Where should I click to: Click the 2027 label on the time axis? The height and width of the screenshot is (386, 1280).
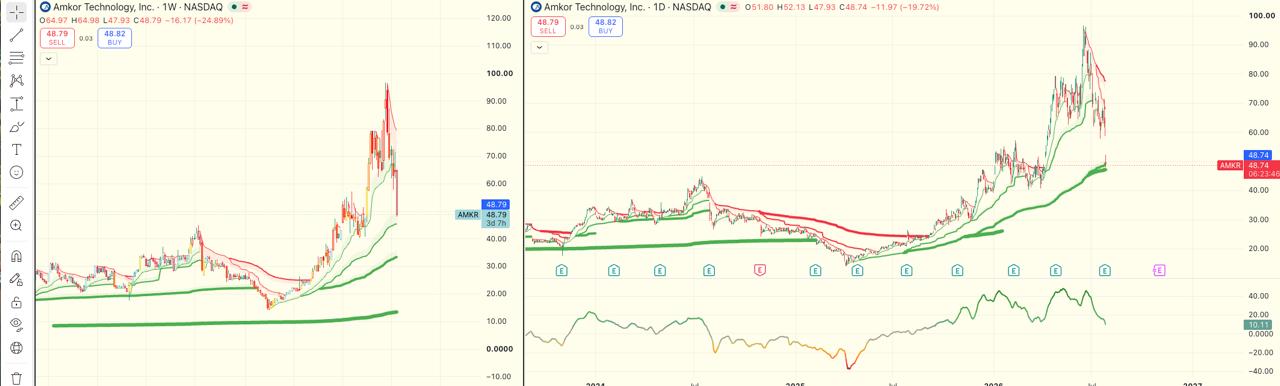point(1192,383)
